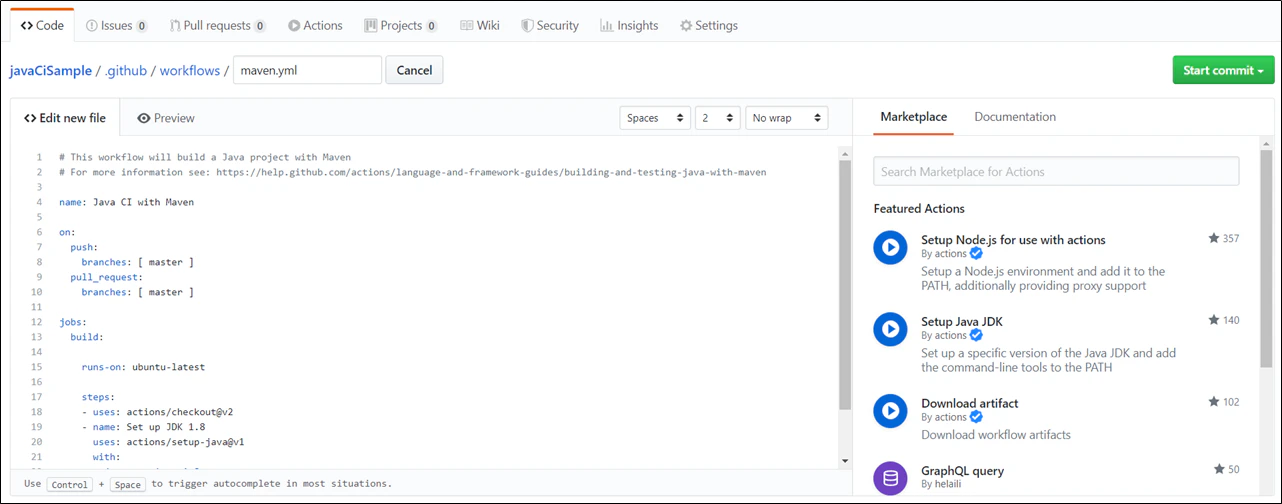Focus the Search Marketplace for Actions field

1056,171
